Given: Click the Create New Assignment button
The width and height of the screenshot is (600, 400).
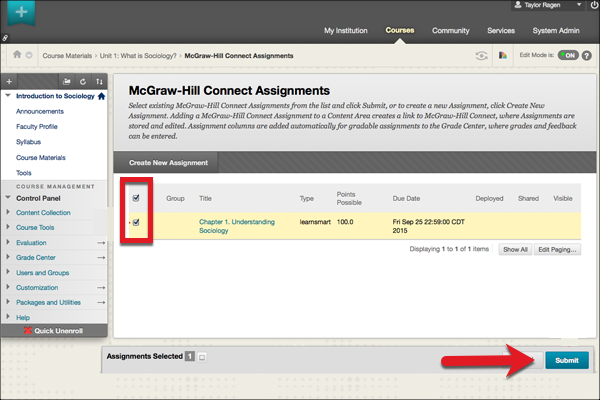Looking at the screenshot, I should click(x=168, y=162).
